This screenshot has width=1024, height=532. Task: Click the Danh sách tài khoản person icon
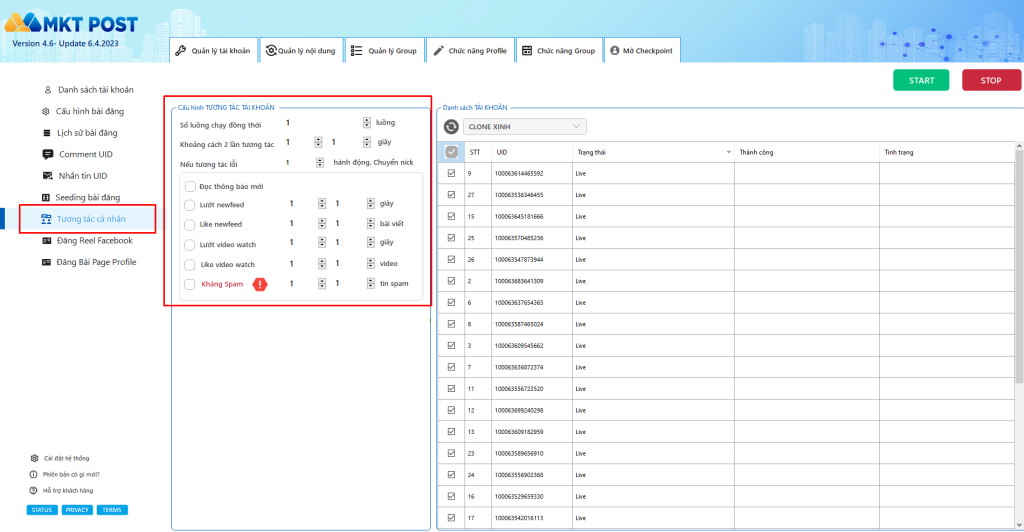click(47, 90)
